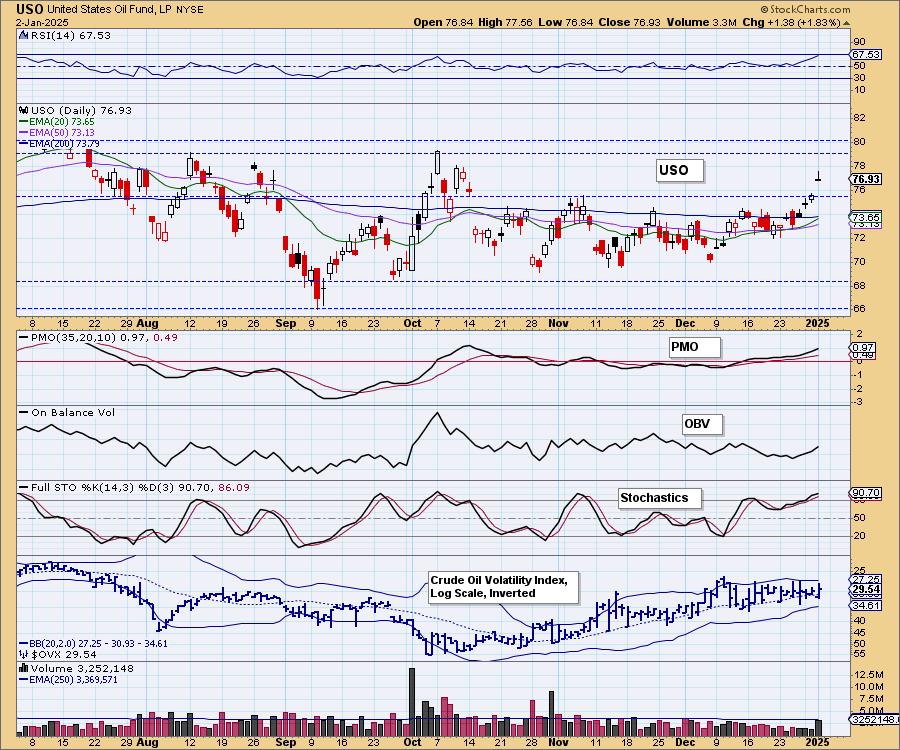The height and width of the screenshot is (750, 900).
Task: Click the purple EMA(50) legend line swatch
Action: pyautogui.click(x=24, y=133)
